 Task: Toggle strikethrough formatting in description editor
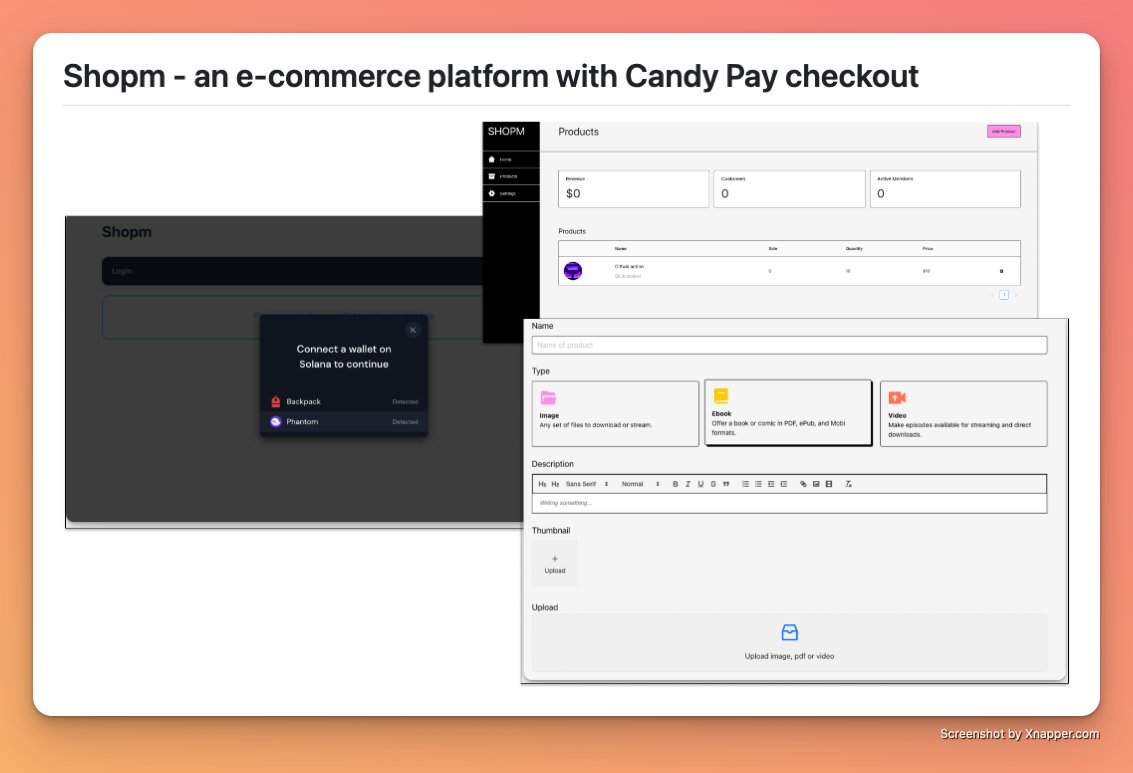pyautogui.click(x=713, y=484)
